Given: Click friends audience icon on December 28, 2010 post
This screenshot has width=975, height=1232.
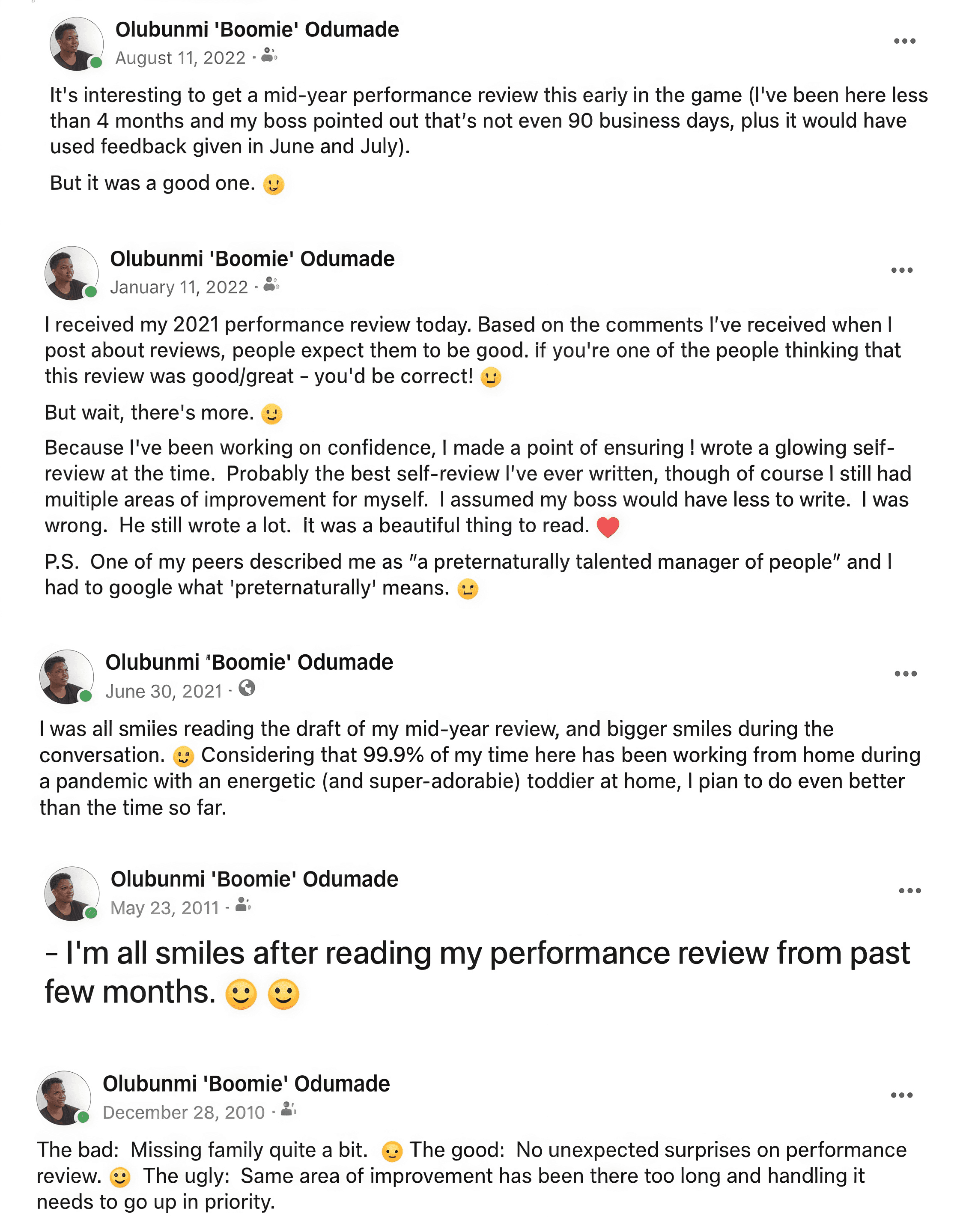Looking at the screenshot, I should [x=289, y=1109].
